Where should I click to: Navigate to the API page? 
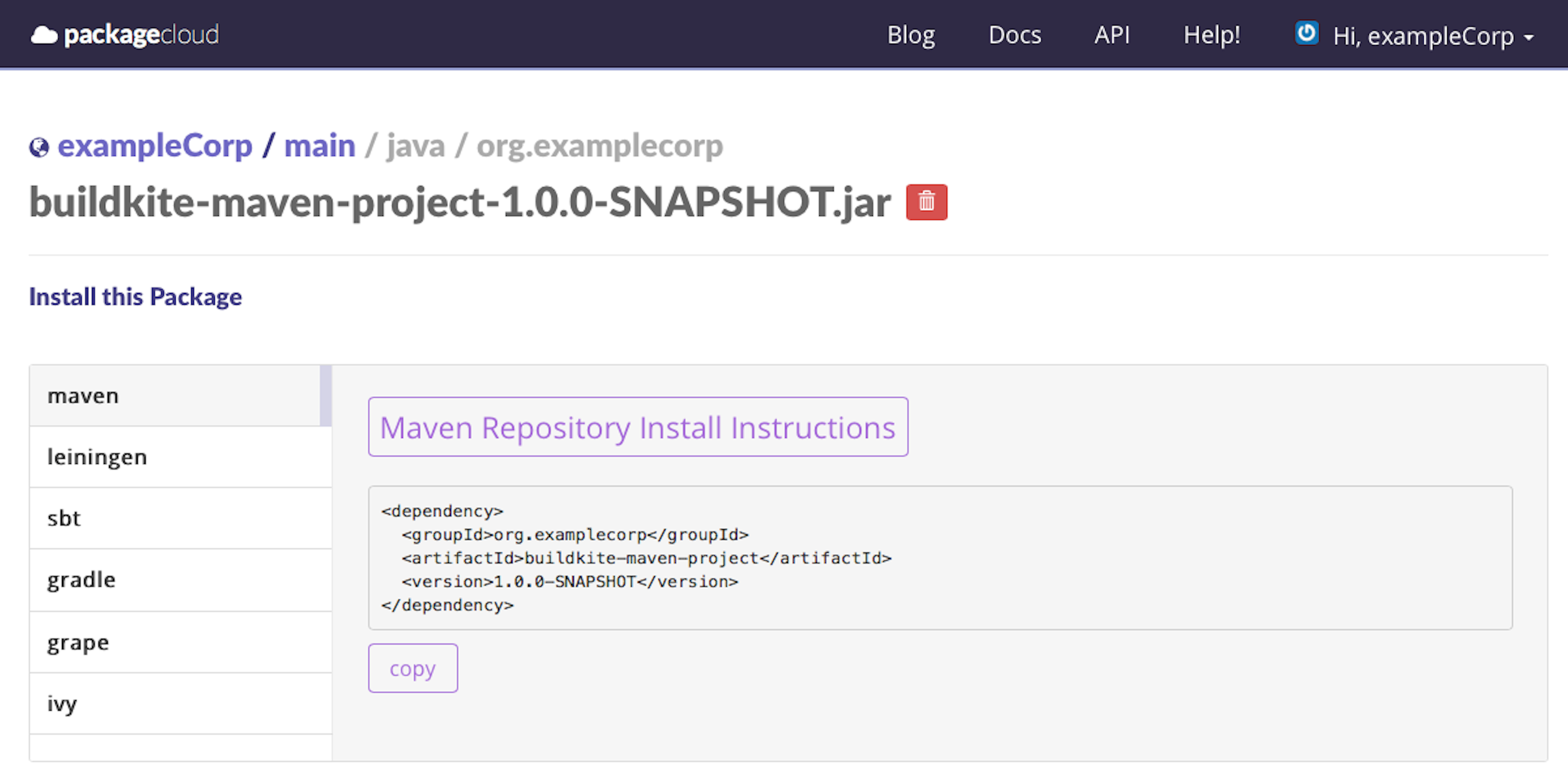point(1112,35)
